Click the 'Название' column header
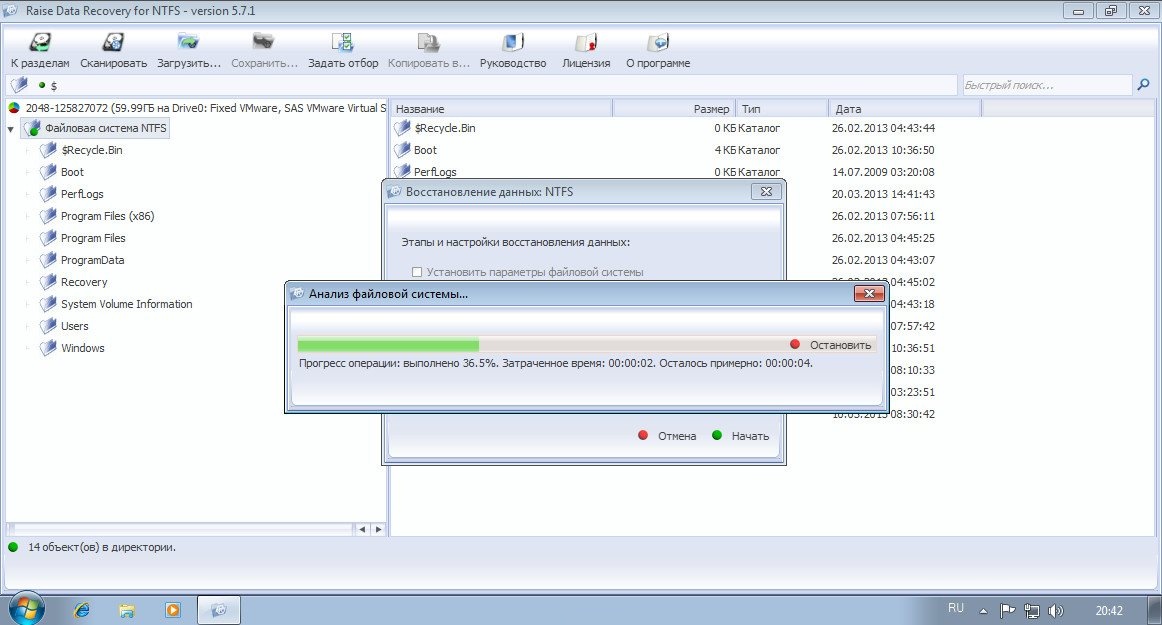 [501, 109]
